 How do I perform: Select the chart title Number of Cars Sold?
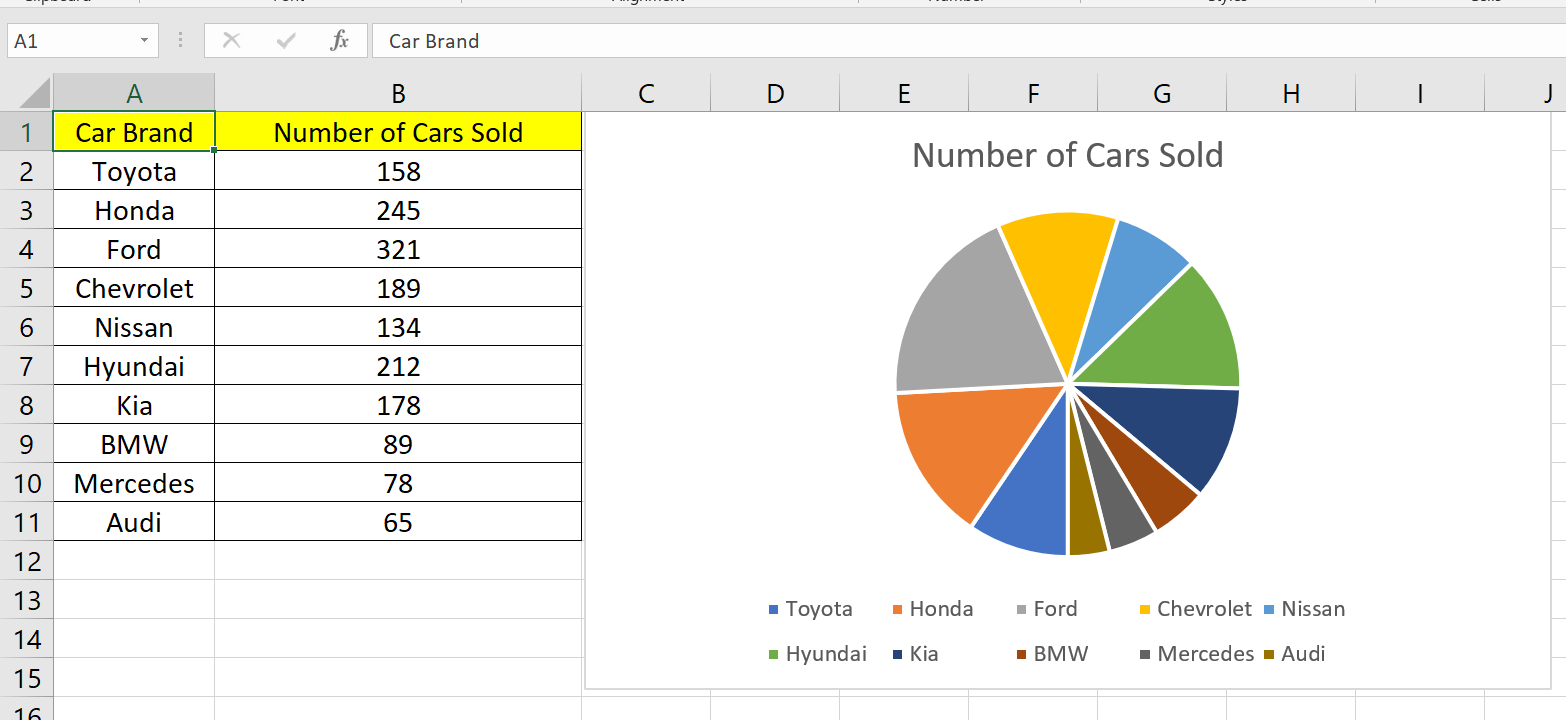1067,155
